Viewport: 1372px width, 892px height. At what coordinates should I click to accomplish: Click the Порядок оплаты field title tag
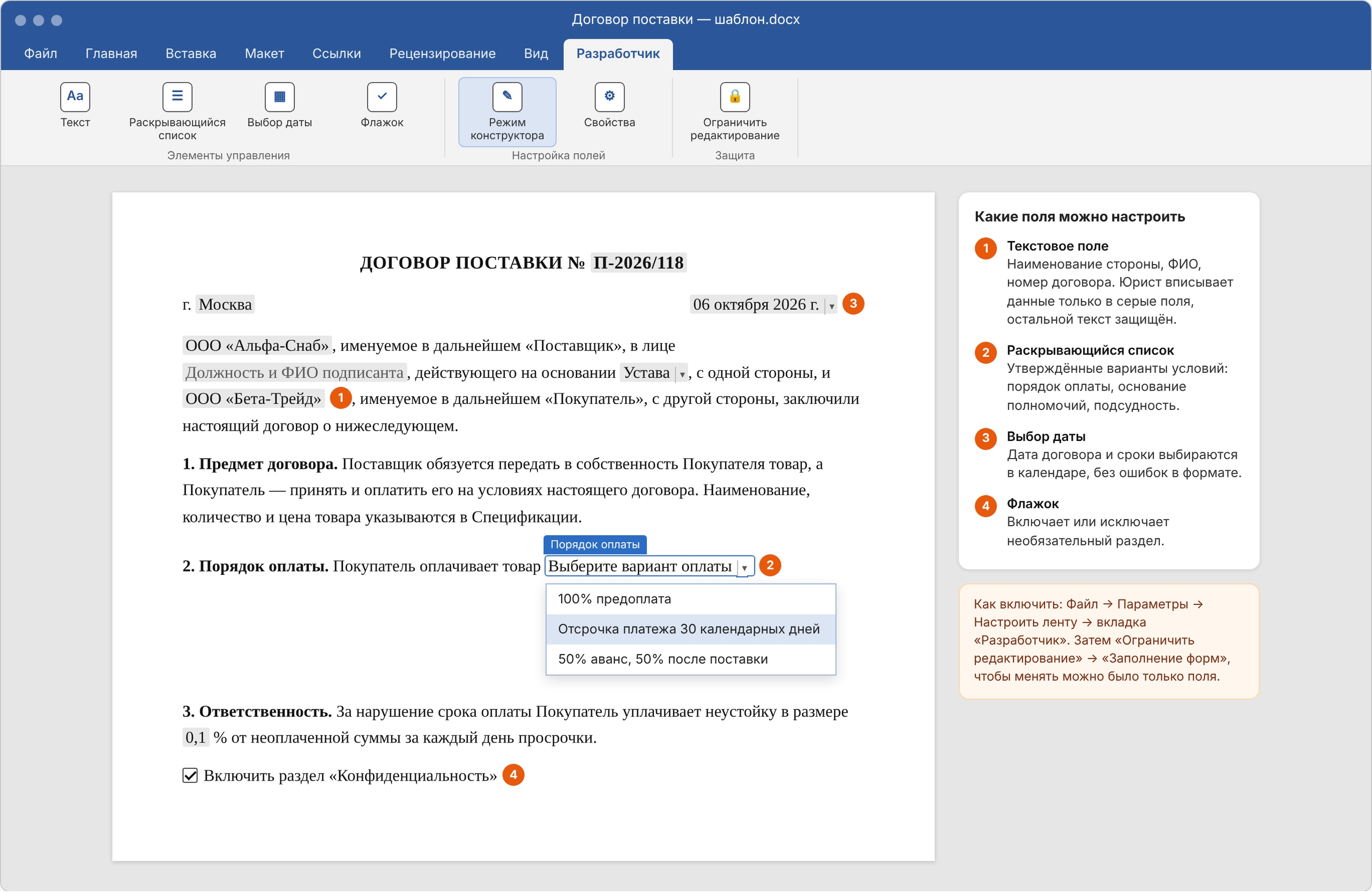coord(595,544)
